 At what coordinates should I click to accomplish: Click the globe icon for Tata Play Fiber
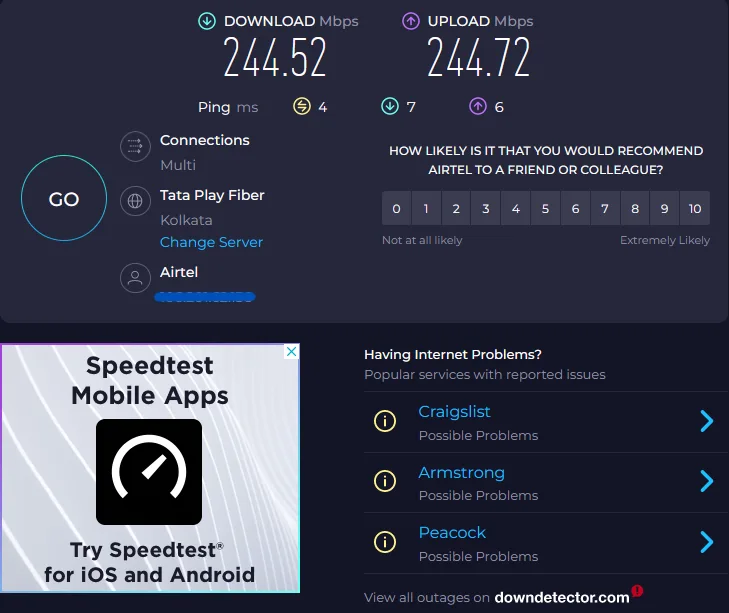[x=135, y=202]
